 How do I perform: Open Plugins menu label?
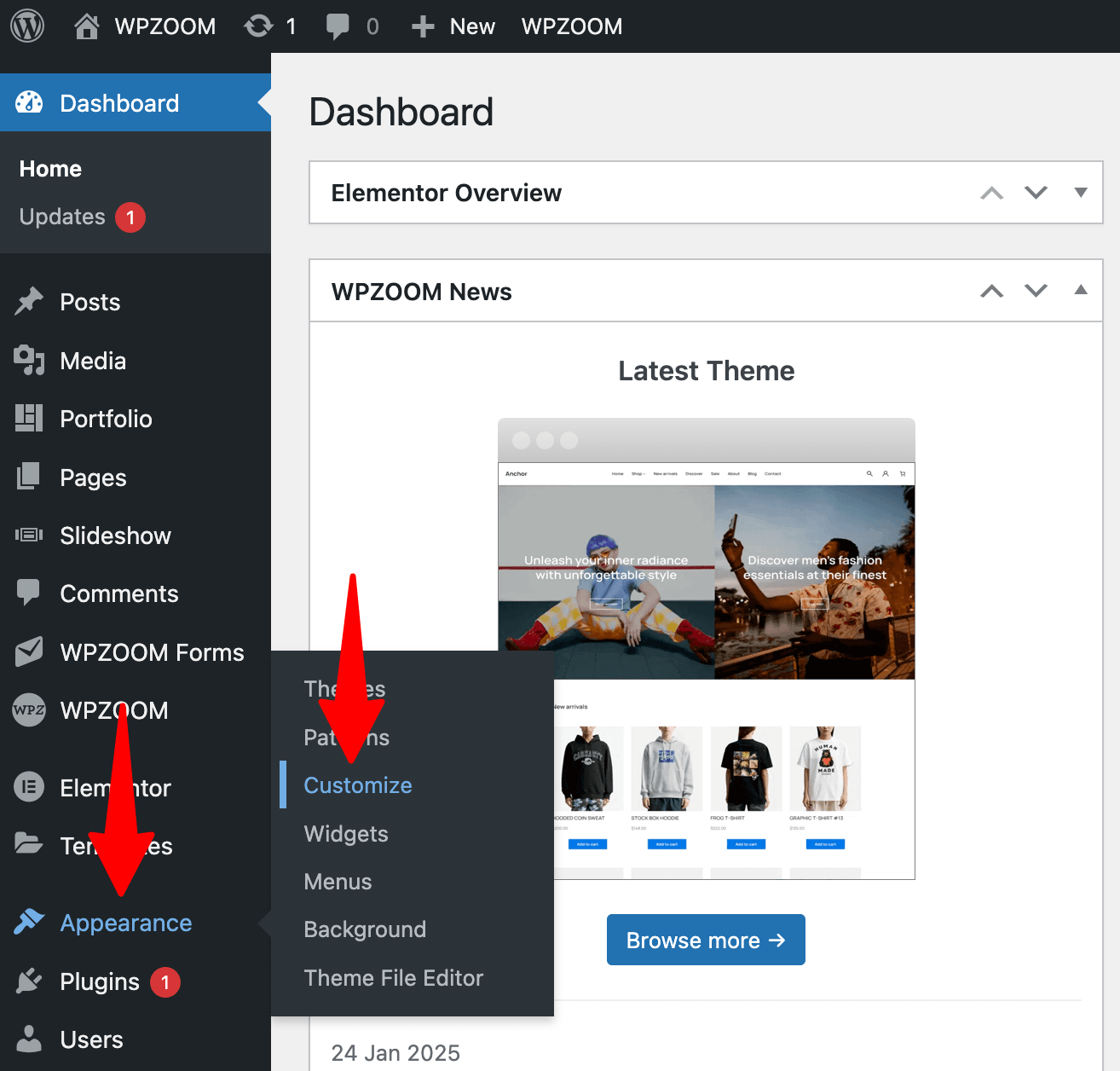point(99,981)
